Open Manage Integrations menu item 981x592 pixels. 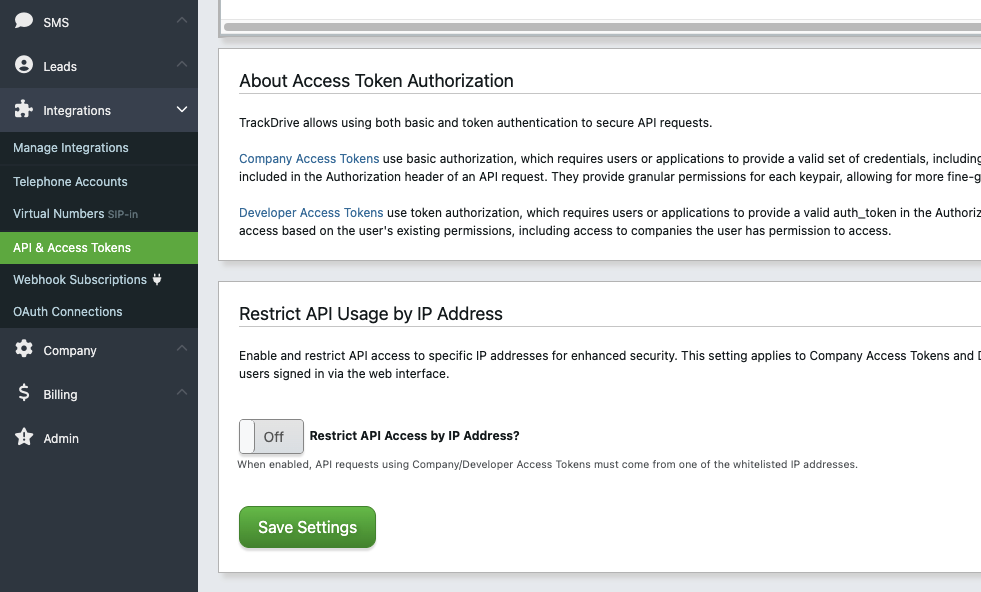[x=71, y=148]
